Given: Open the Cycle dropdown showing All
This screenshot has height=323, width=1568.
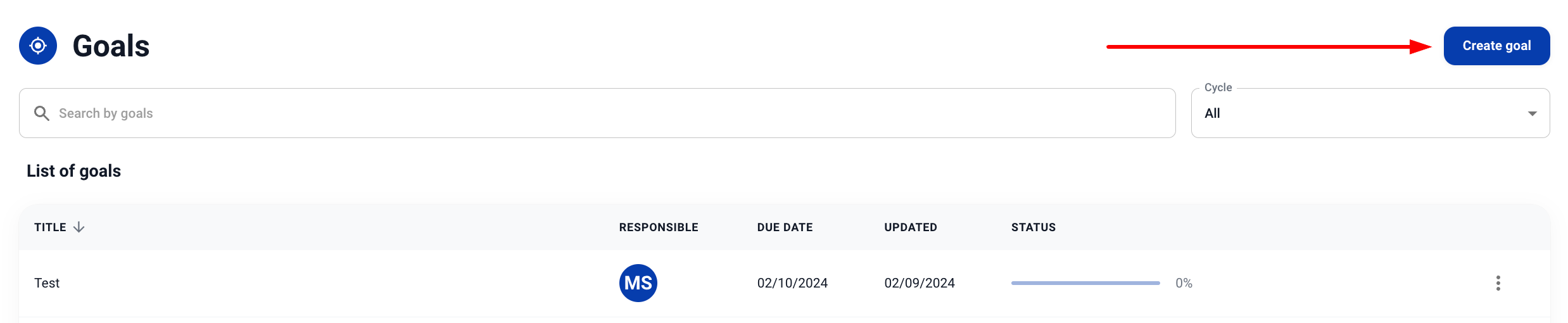Looking at the screenshot, I should [x=1362, y=113].
